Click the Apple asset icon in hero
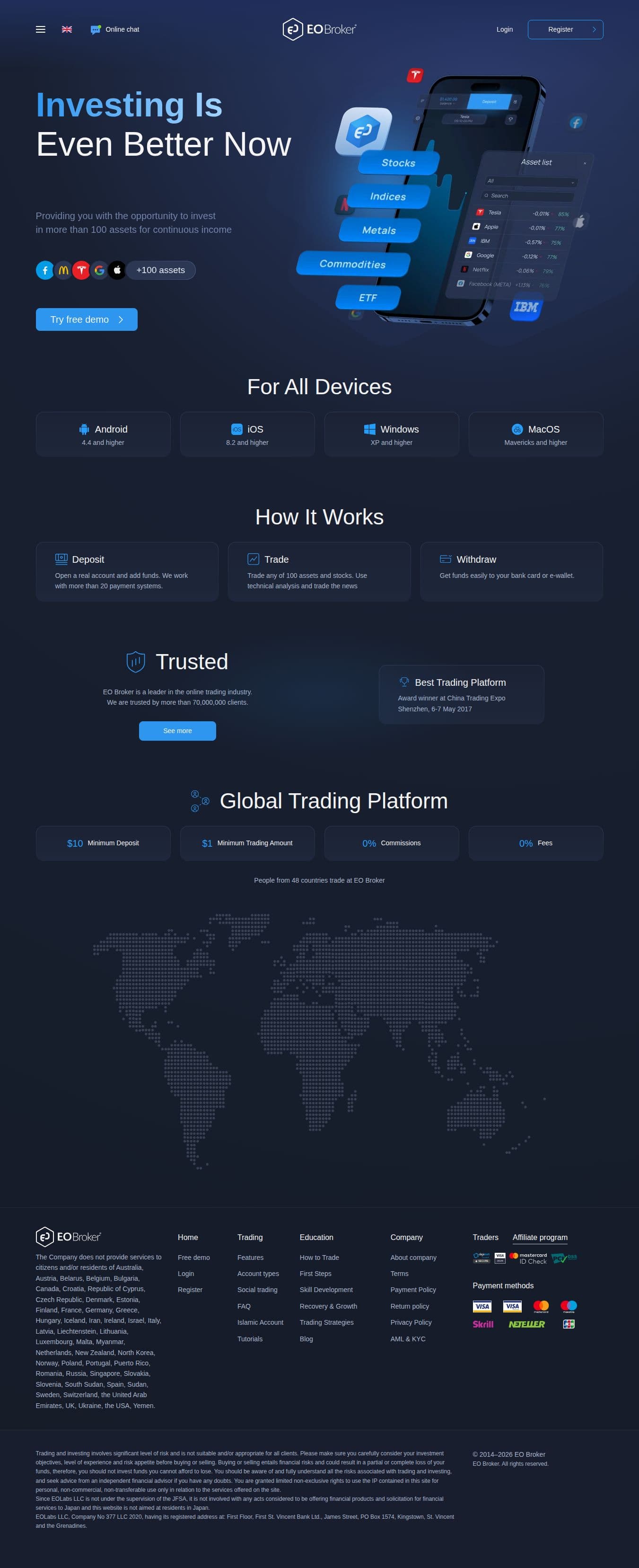This screenshot has height=1568, width=639. 117,270
